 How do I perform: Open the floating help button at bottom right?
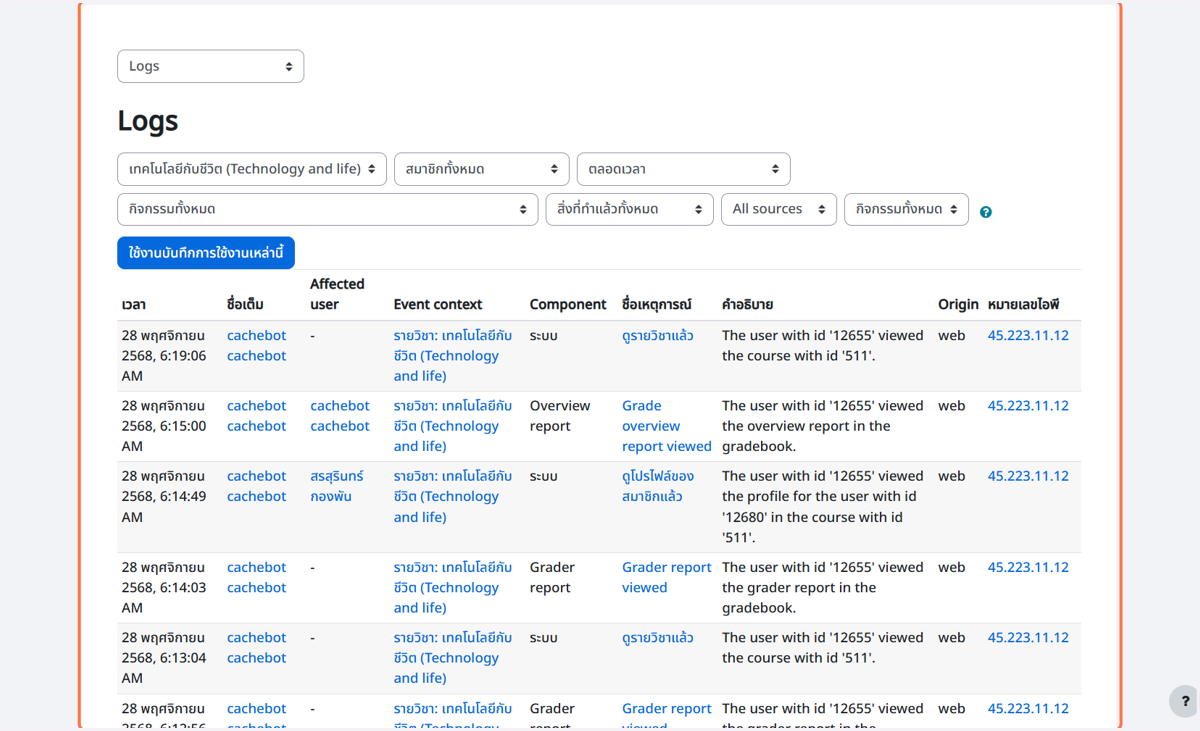click(x=1185, y=701)
